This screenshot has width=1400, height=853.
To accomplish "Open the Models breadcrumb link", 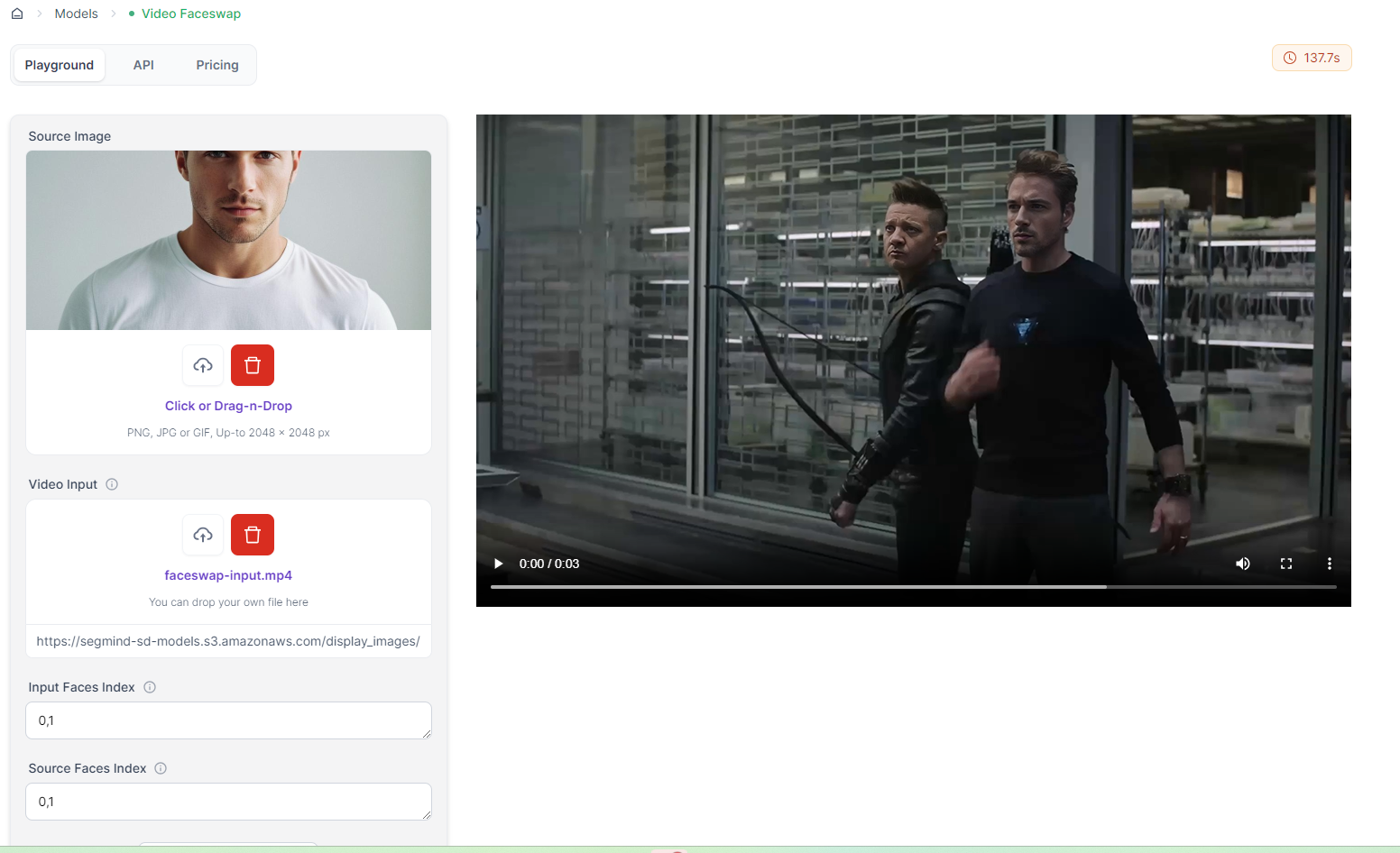I will tap(76, 14).
